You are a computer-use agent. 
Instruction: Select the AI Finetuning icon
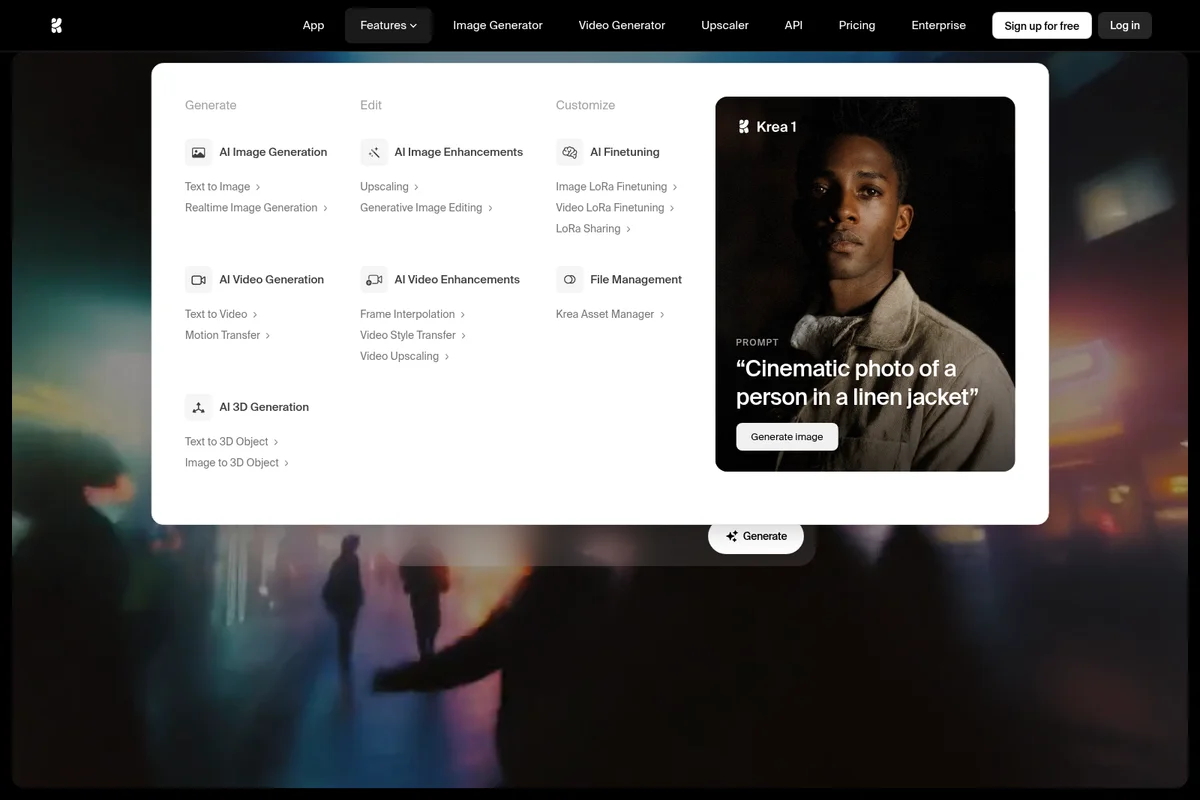[569, 151]
